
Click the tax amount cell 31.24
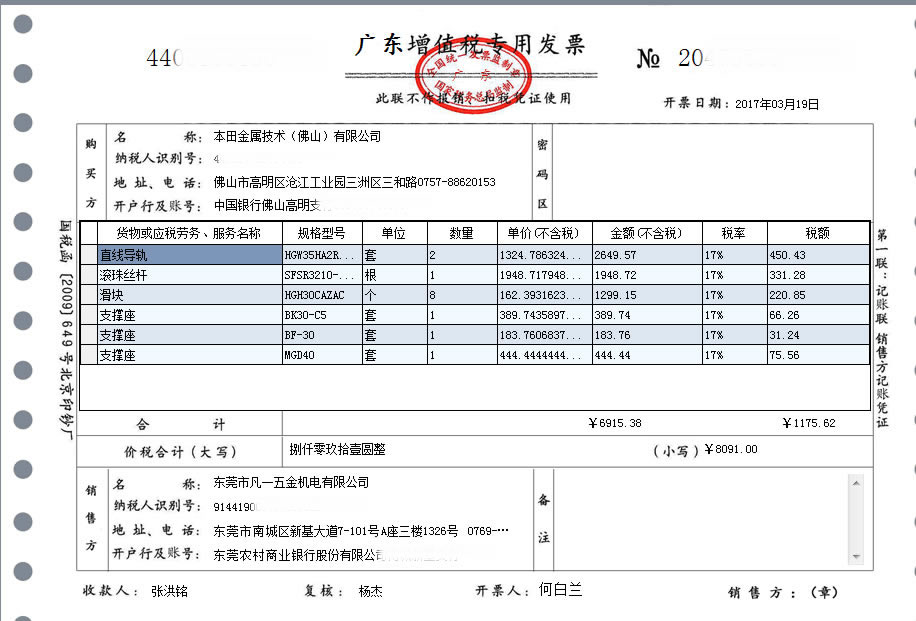pos(818,335)
